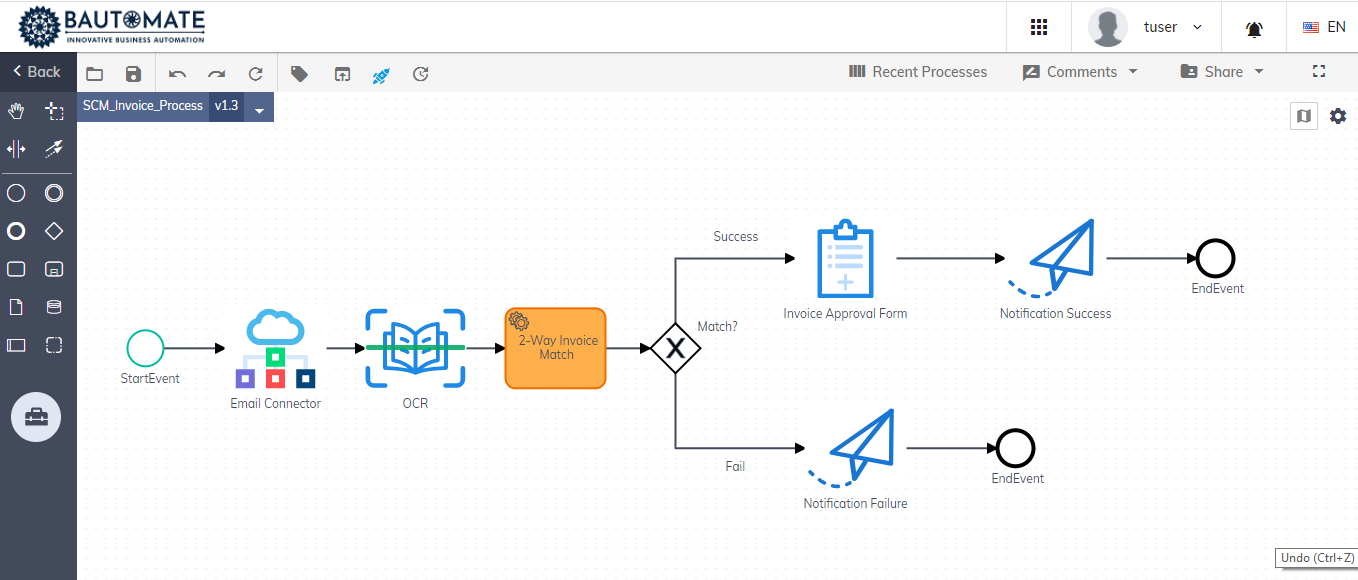Image resolution: width=1358 pixels, height=580 pixels.
Task: Expand the v1.3 version dropdown
Action: (259, 106)
